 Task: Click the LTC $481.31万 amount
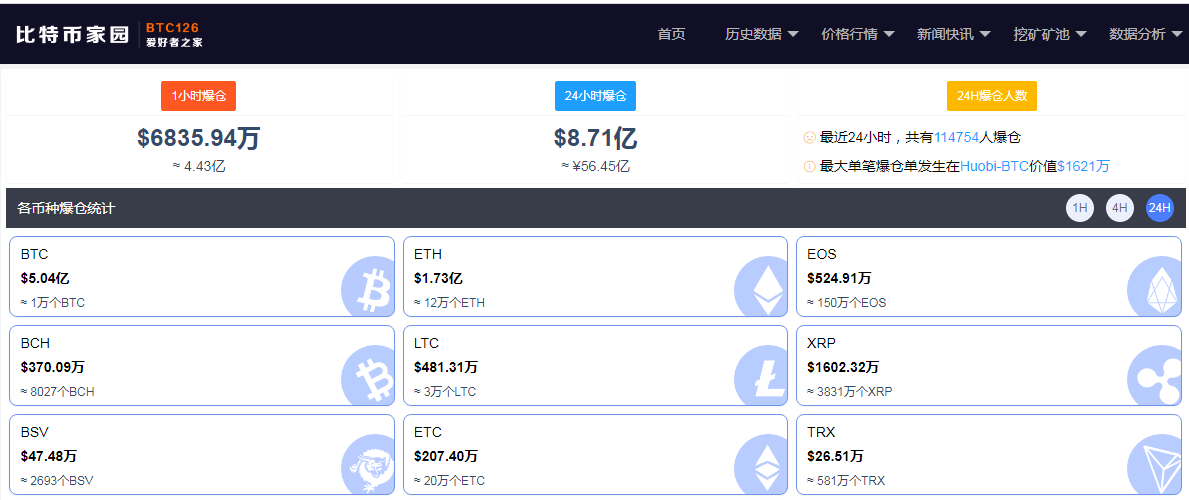tap(446, 367)
